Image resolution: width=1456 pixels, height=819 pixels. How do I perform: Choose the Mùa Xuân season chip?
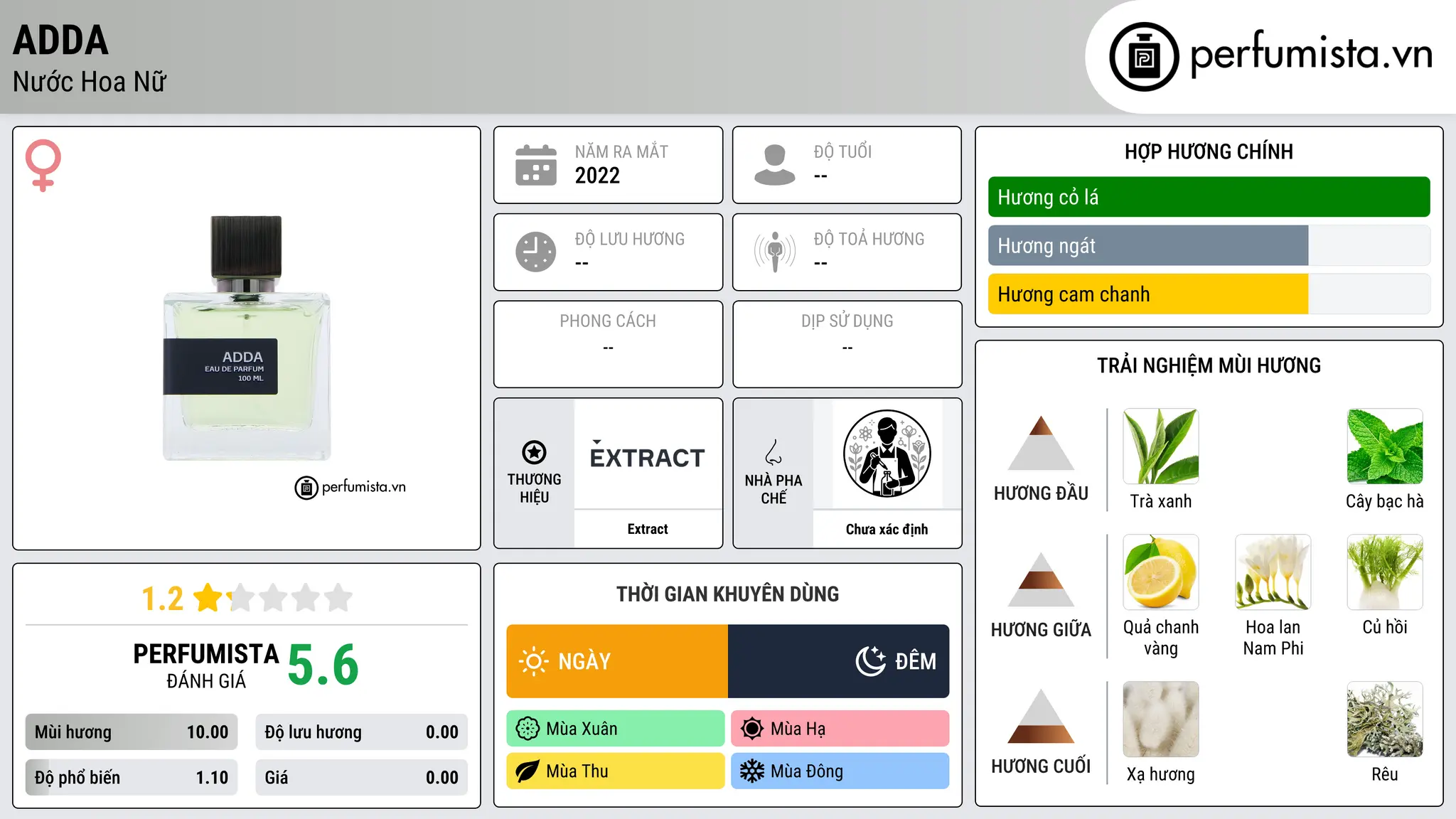coord(616,729)
